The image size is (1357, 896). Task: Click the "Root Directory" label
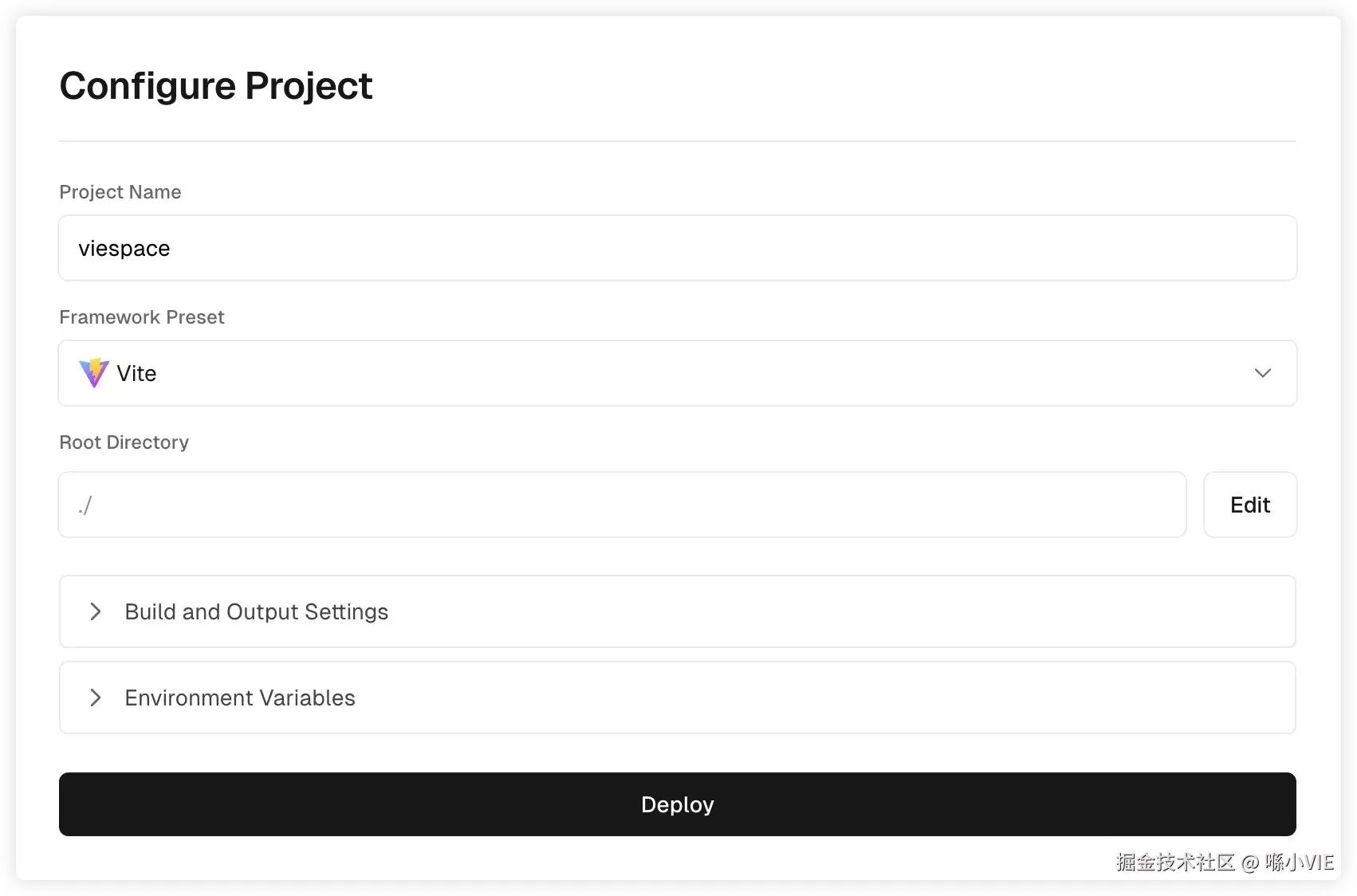pyautogui.click(x=124, y=442)
